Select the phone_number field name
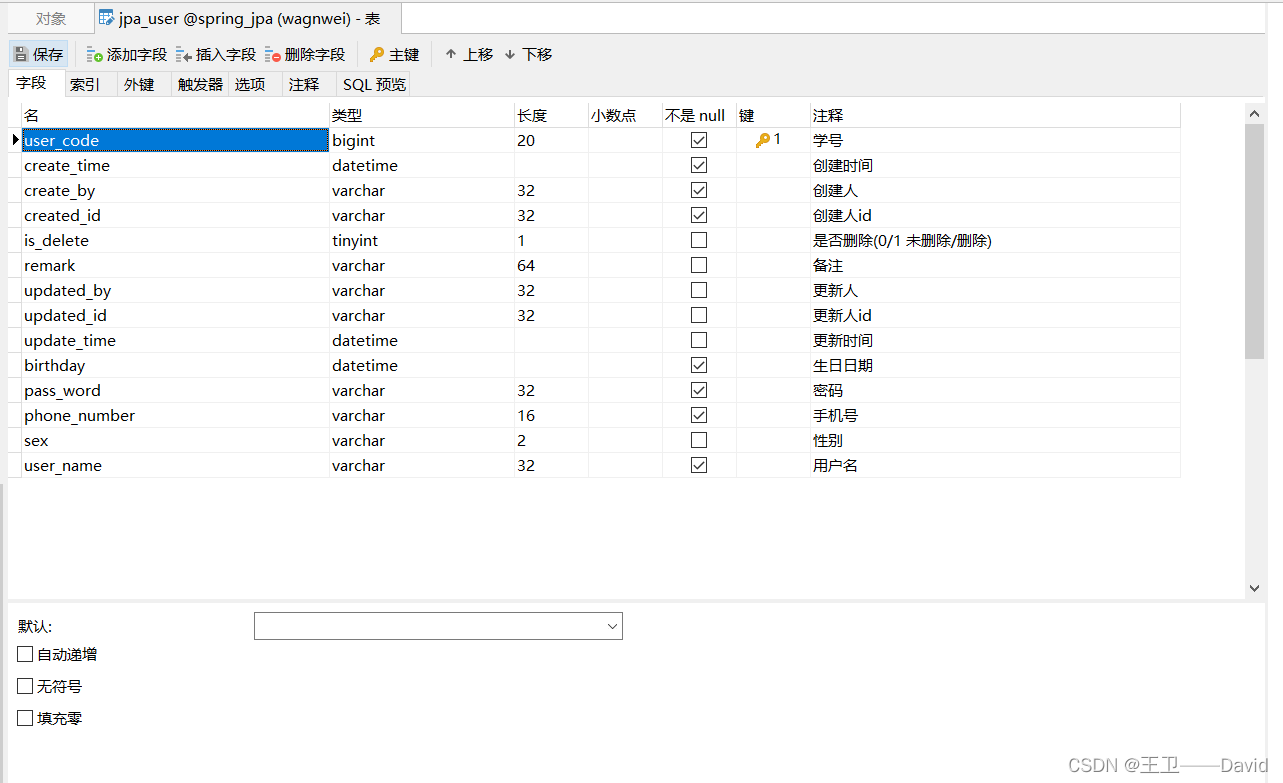The image size is (1283, 783). [175, 415]
